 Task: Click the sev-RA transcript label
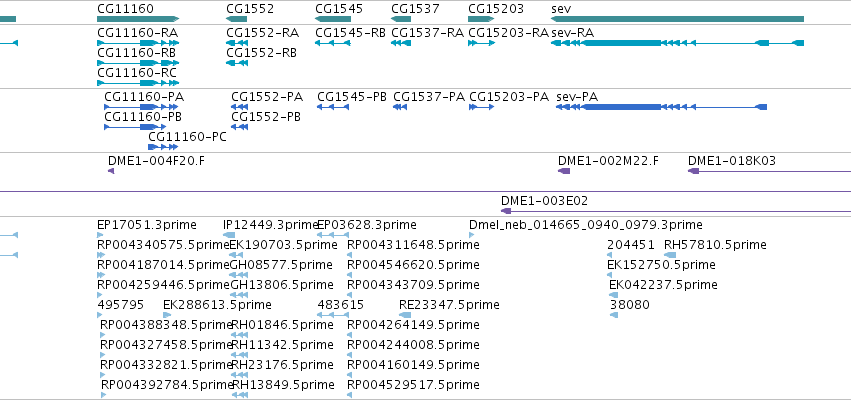pos(573,33)
